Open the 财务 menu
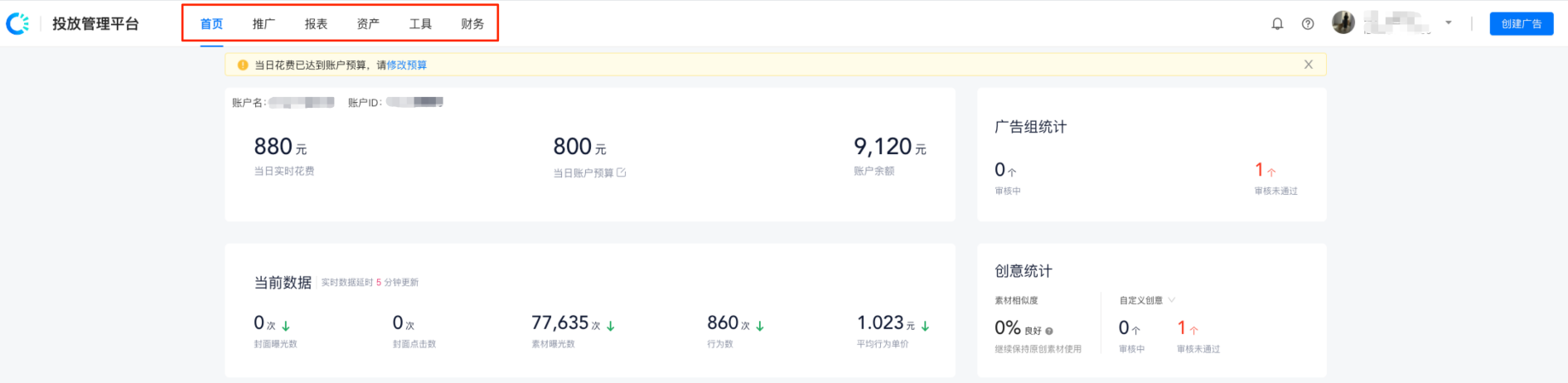The width and height of the screenshot is (1568, 383). [x=472, y=24]
